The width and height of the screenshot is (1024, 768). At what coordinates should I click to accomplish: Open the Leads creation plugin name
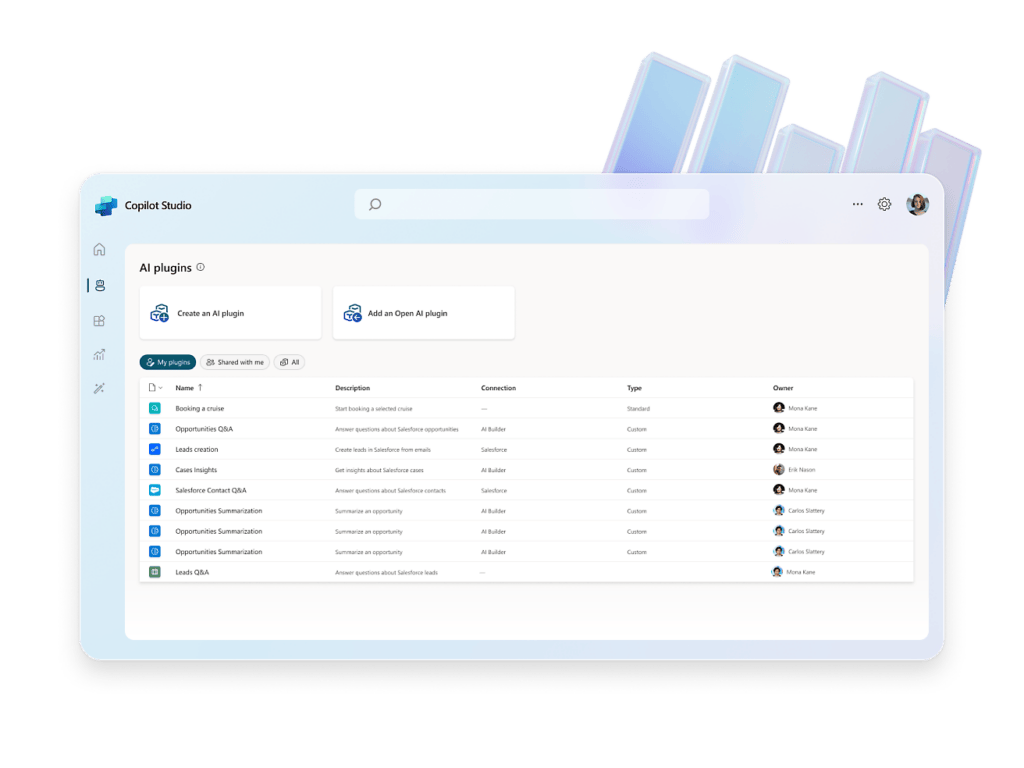[197, 449]
